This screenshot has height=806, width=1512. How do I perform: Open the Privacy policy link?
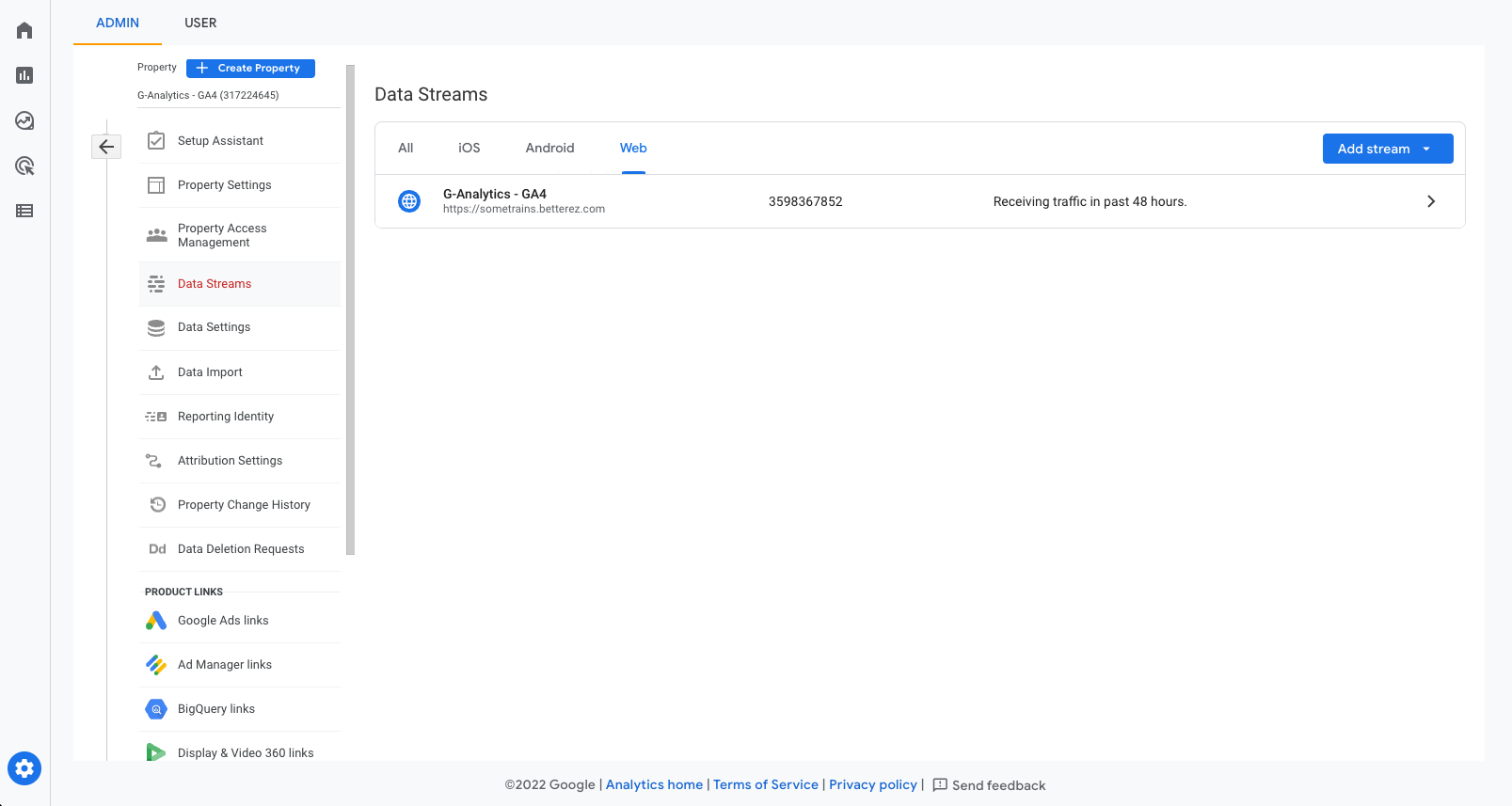[x=873, y=784]
